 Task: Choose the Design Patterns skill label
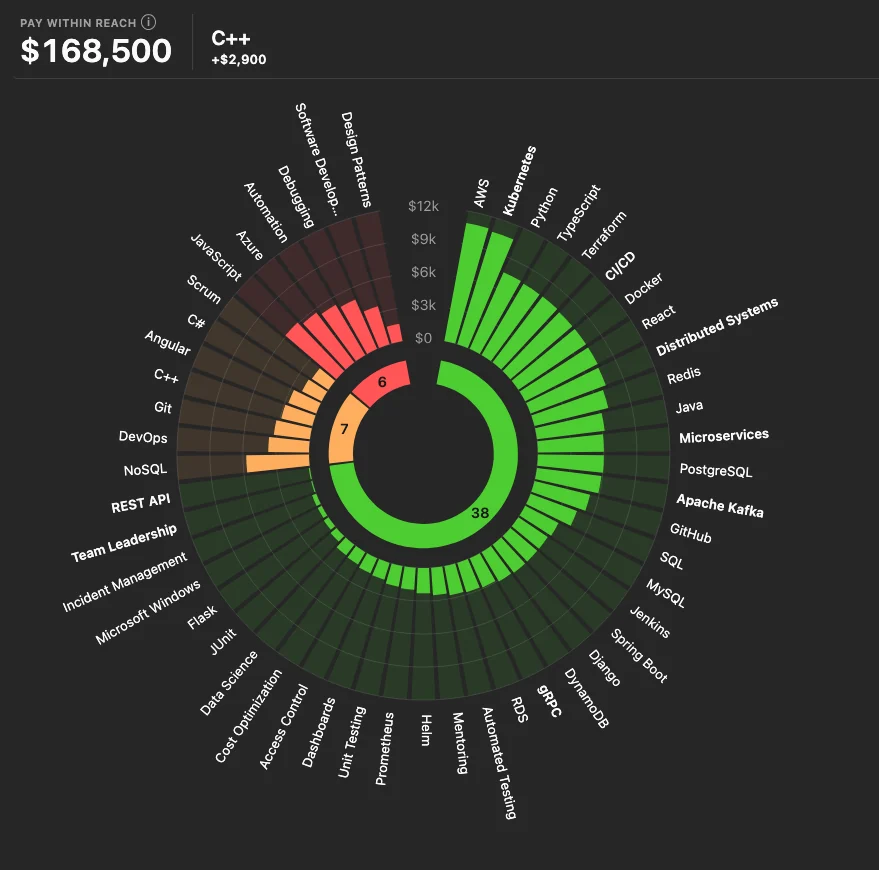click(x=356, y=160)
